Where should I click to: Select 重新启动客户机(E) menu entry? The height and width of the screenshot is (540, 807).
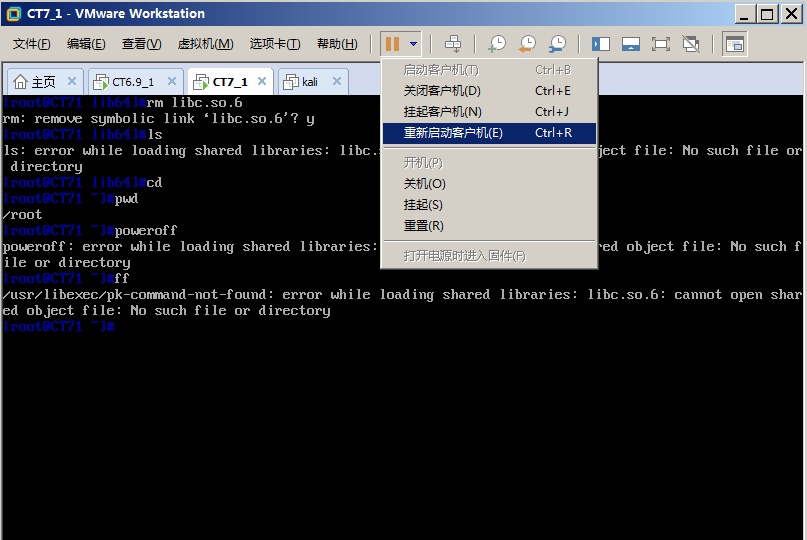tap(489, 133)
